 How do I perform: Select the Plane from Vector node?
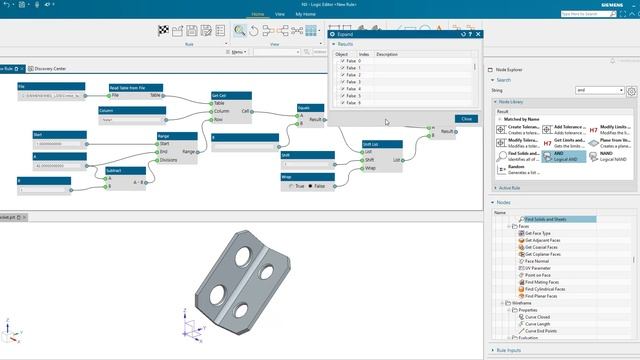pyautogui.click(x=610, y=143)
